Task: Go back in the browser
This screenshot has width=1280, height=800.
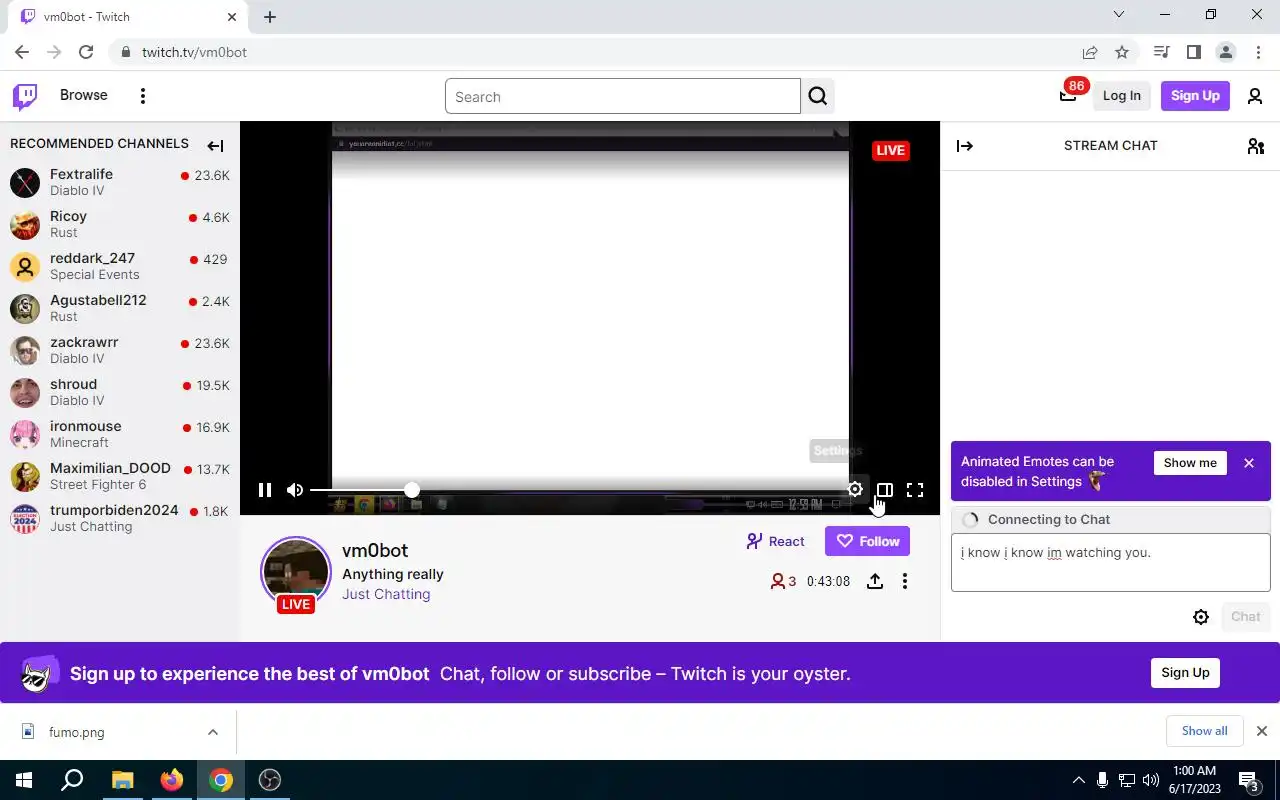Action: 22,52
